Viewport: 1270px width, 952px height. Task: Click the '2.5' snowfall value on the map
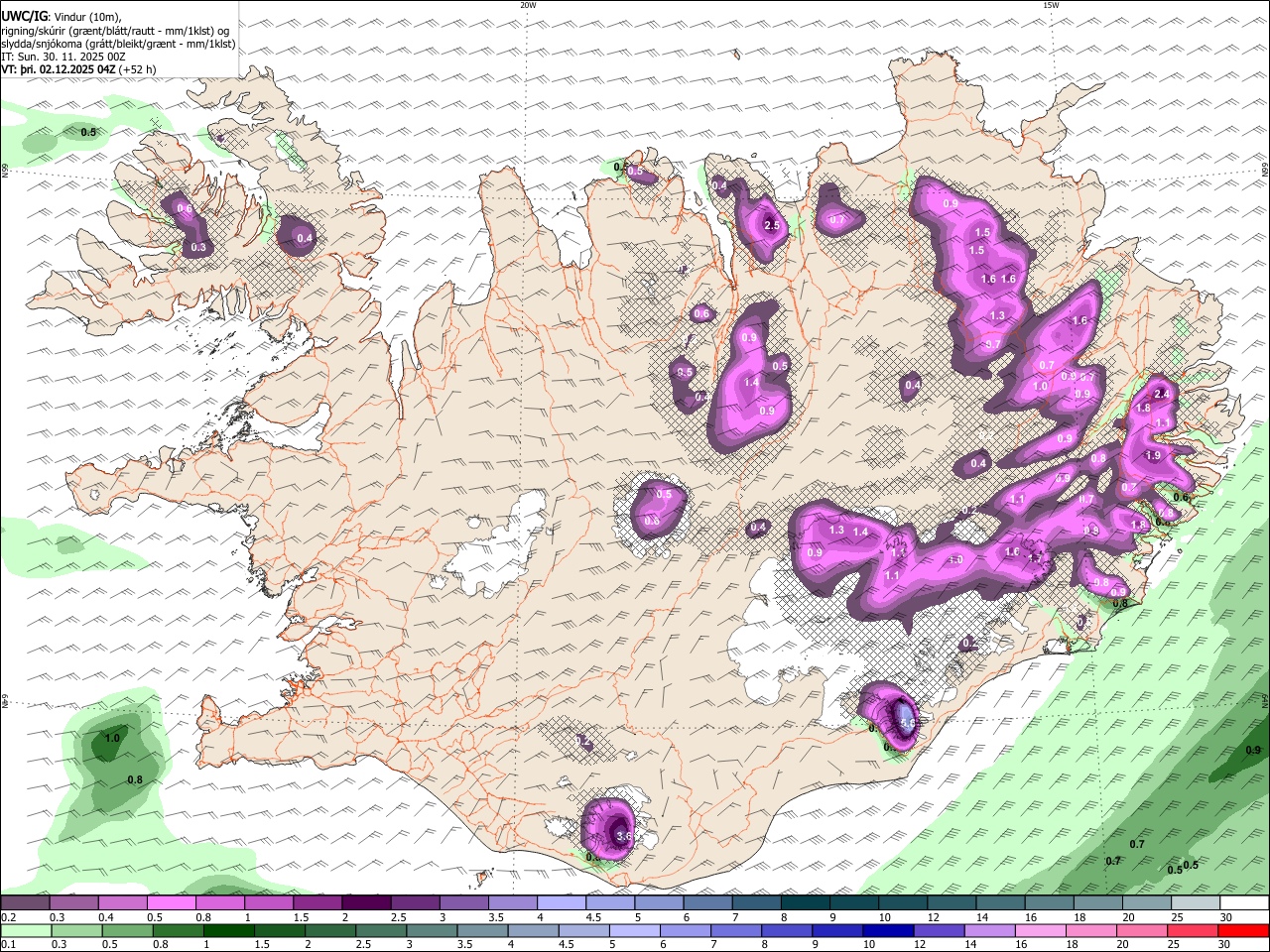click(x=773, y=226)
